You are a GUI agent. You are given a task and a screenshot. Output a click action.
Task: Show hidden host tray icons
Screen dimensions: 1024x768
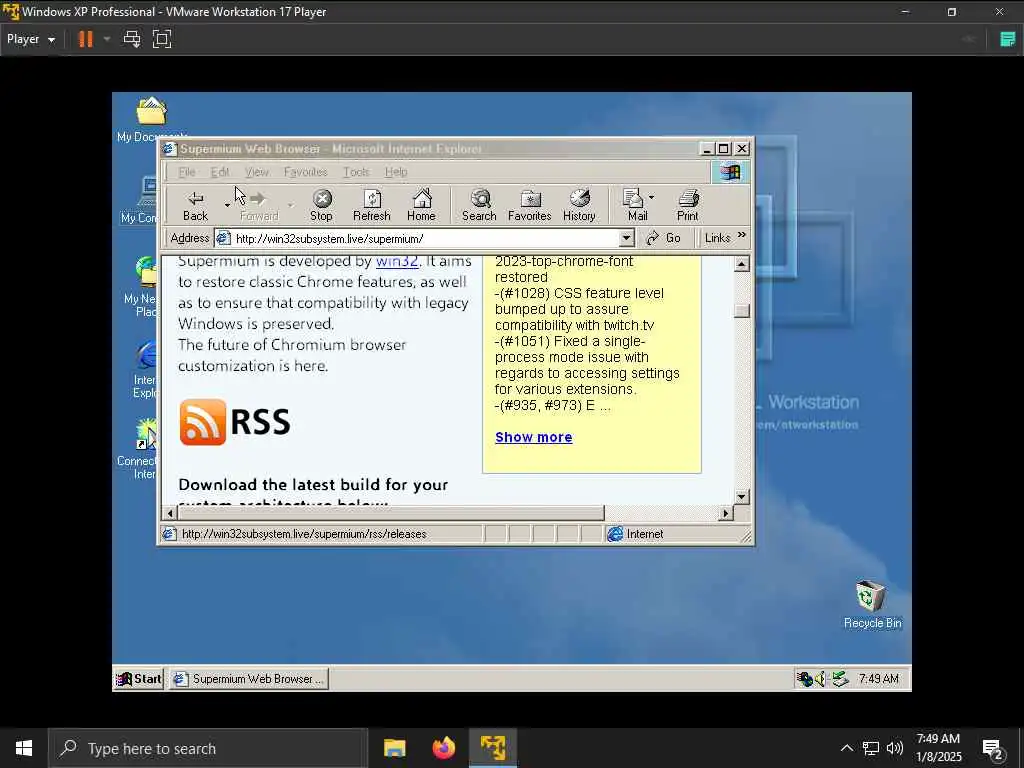pyautogui.click(x=846, y=748)
